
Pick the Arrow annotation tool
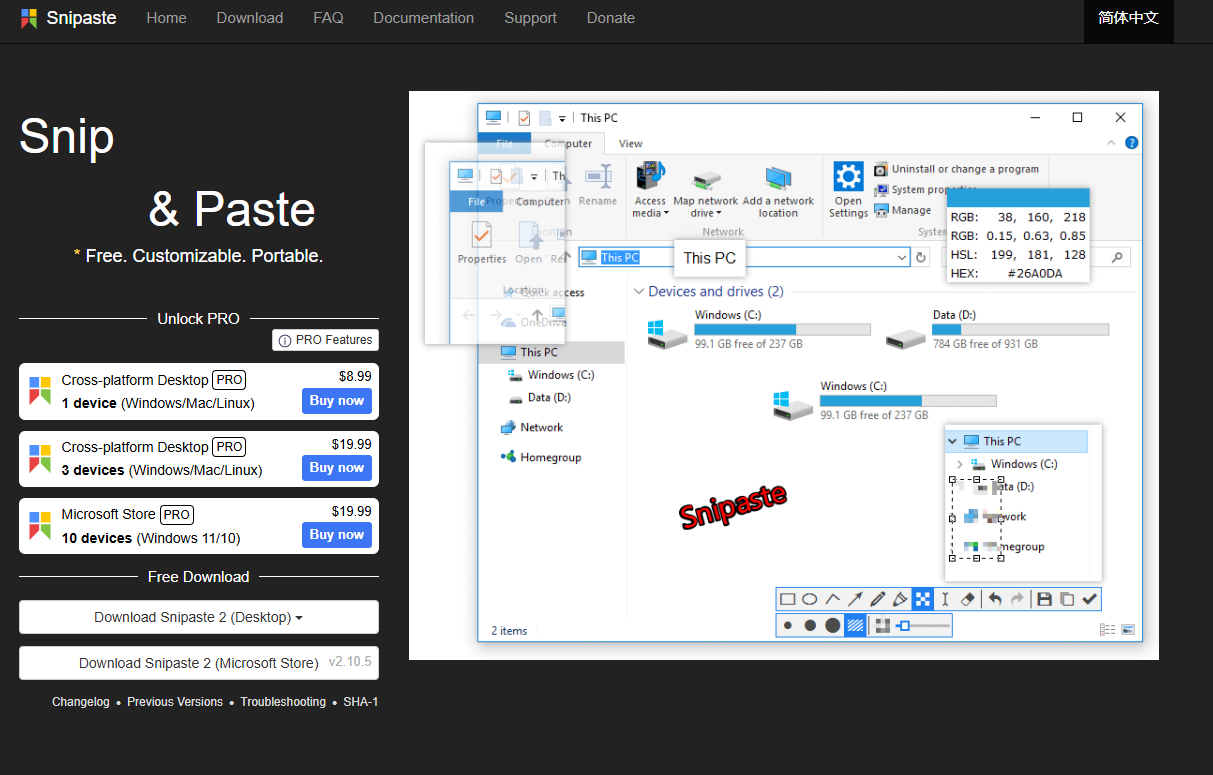point(855,599)
